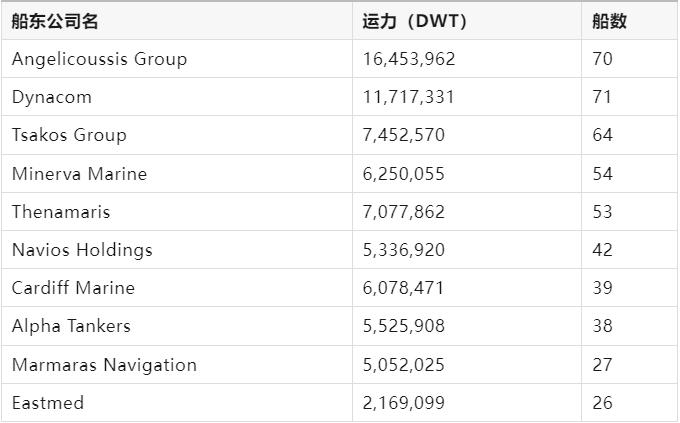Viewport: 680px width, 423px height.
Task: Click the Thenamaris cell
Action: [x=177, y=212]
